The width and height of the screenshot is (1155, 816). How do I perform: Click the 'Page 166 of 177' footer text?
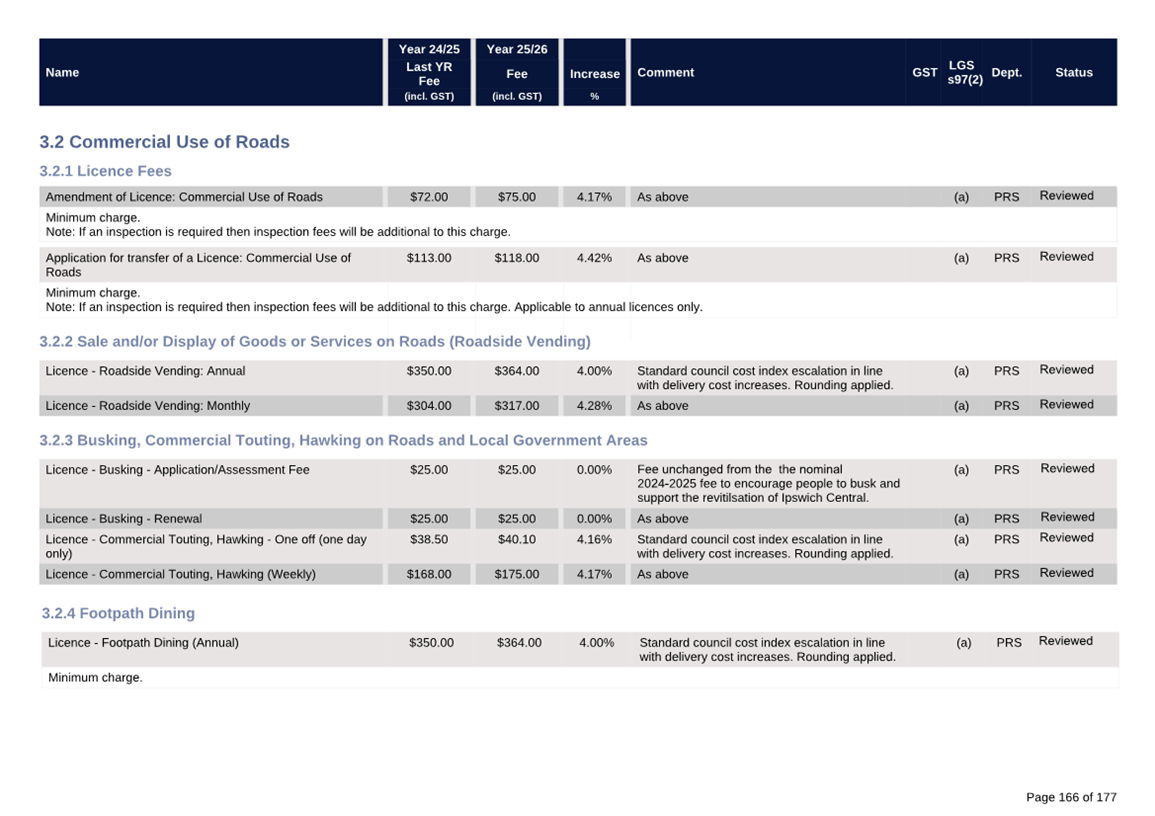[1070, 797]
